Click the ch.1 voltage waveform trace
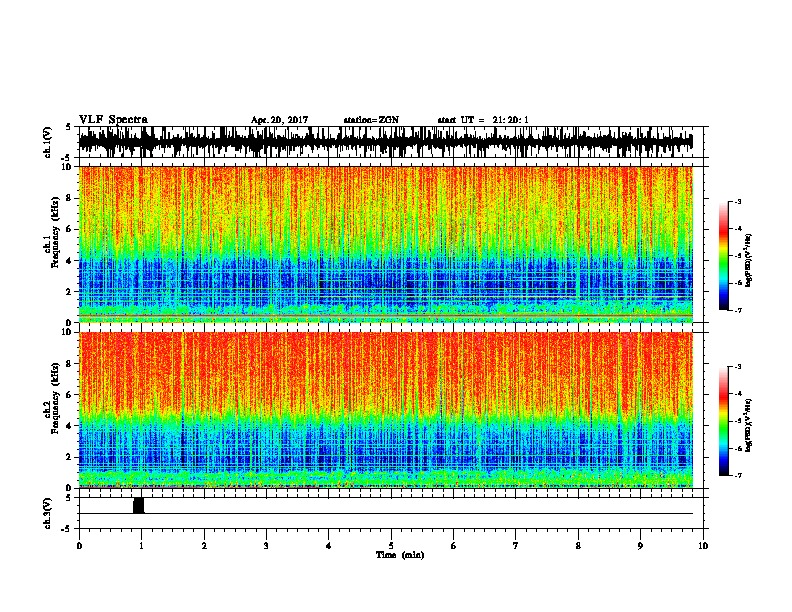The height and width of the screenshot is (612, 792). pyautogui.click(x=386, y=142)
